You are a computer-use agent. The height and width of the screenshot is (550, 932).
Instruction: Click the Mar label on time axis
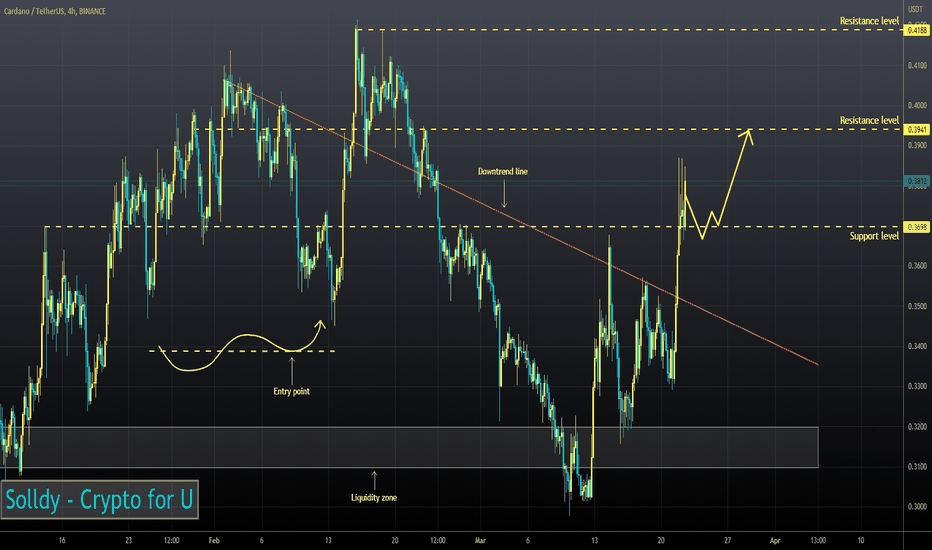[x=480, y=540]
